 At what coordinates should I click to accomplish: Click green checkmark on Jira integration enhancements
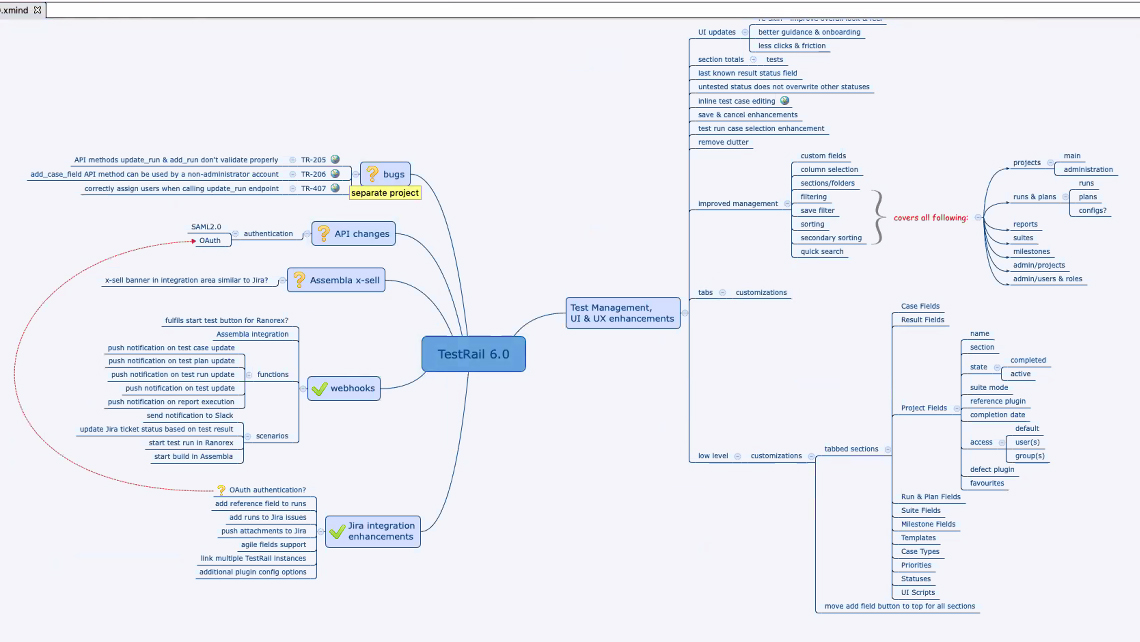[337, 531]
